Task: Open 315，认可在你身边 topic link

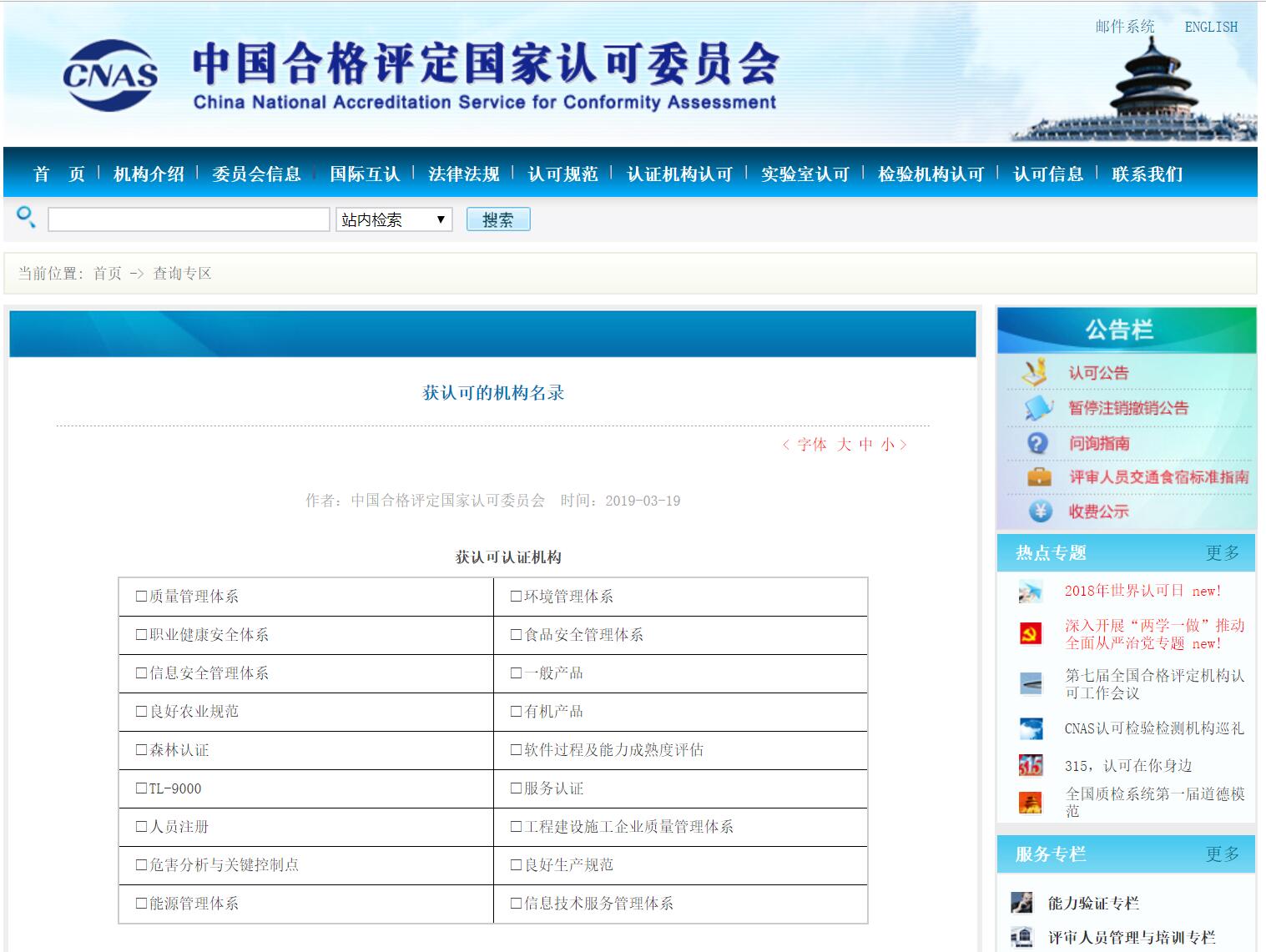Action: [x=1128, y=765]
